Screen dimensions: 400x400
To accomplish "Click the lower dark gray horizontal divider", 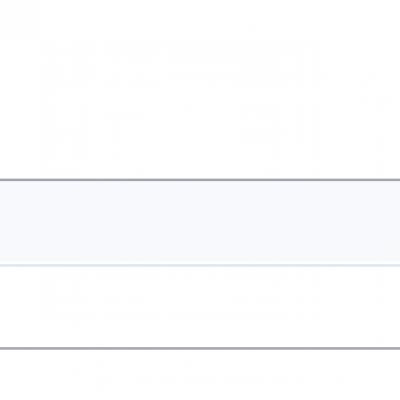I will (x=200, y=348).
